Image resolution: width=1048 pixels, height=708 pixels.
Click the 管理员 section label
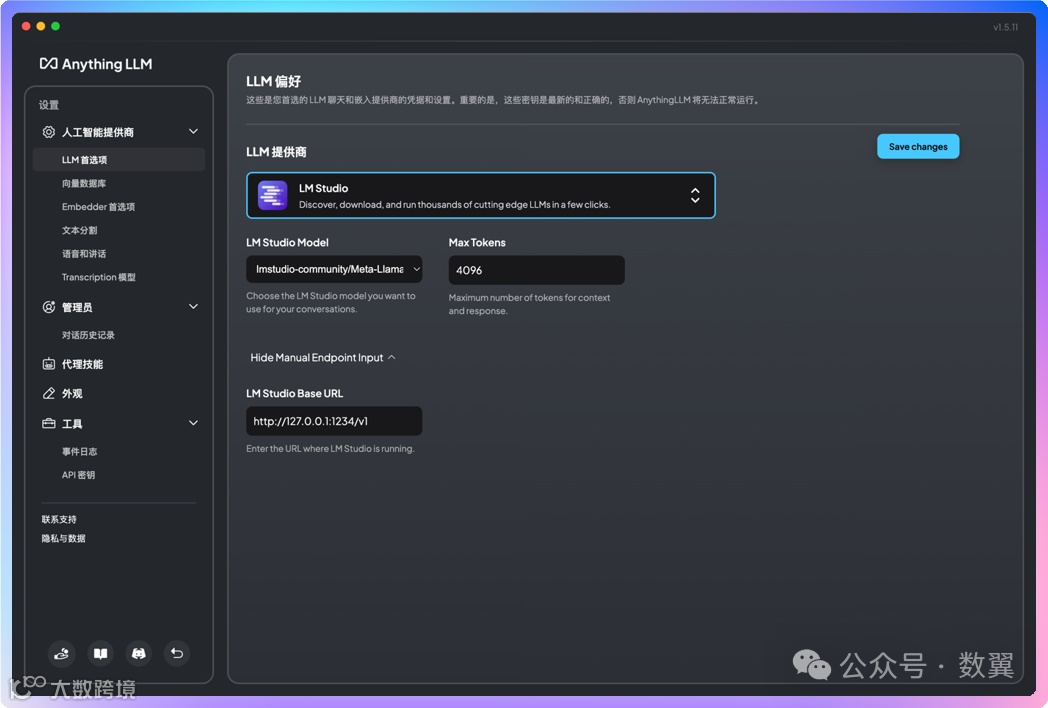[x=77, y=307]
